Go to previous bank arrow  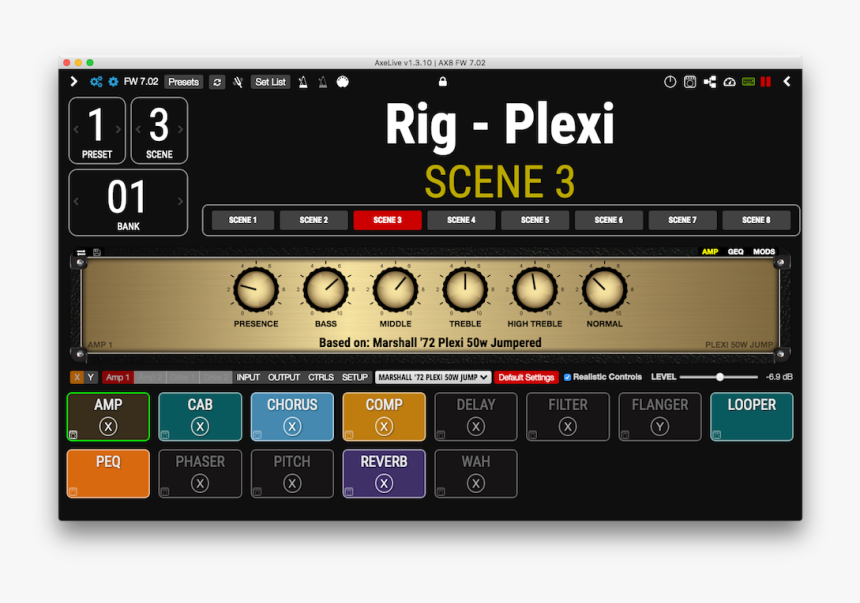76,201
